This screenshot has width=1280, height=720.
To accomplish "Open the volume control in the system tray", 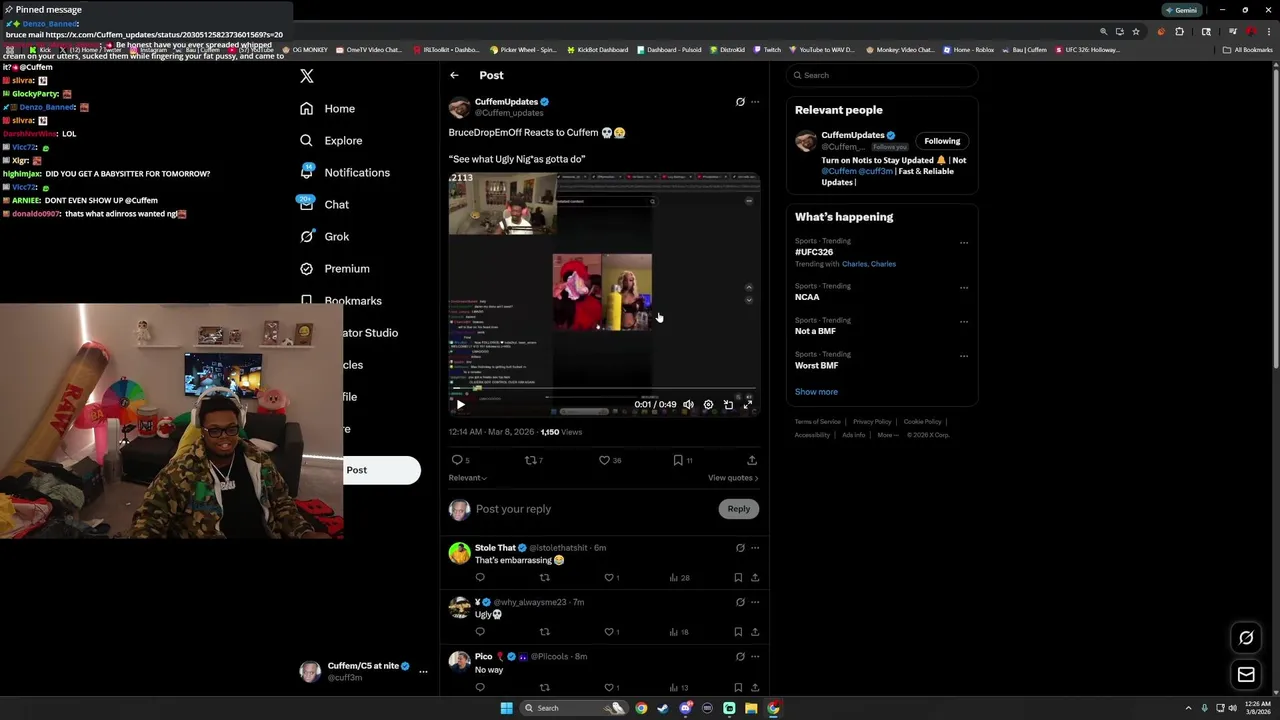I will pos(1233,708).
